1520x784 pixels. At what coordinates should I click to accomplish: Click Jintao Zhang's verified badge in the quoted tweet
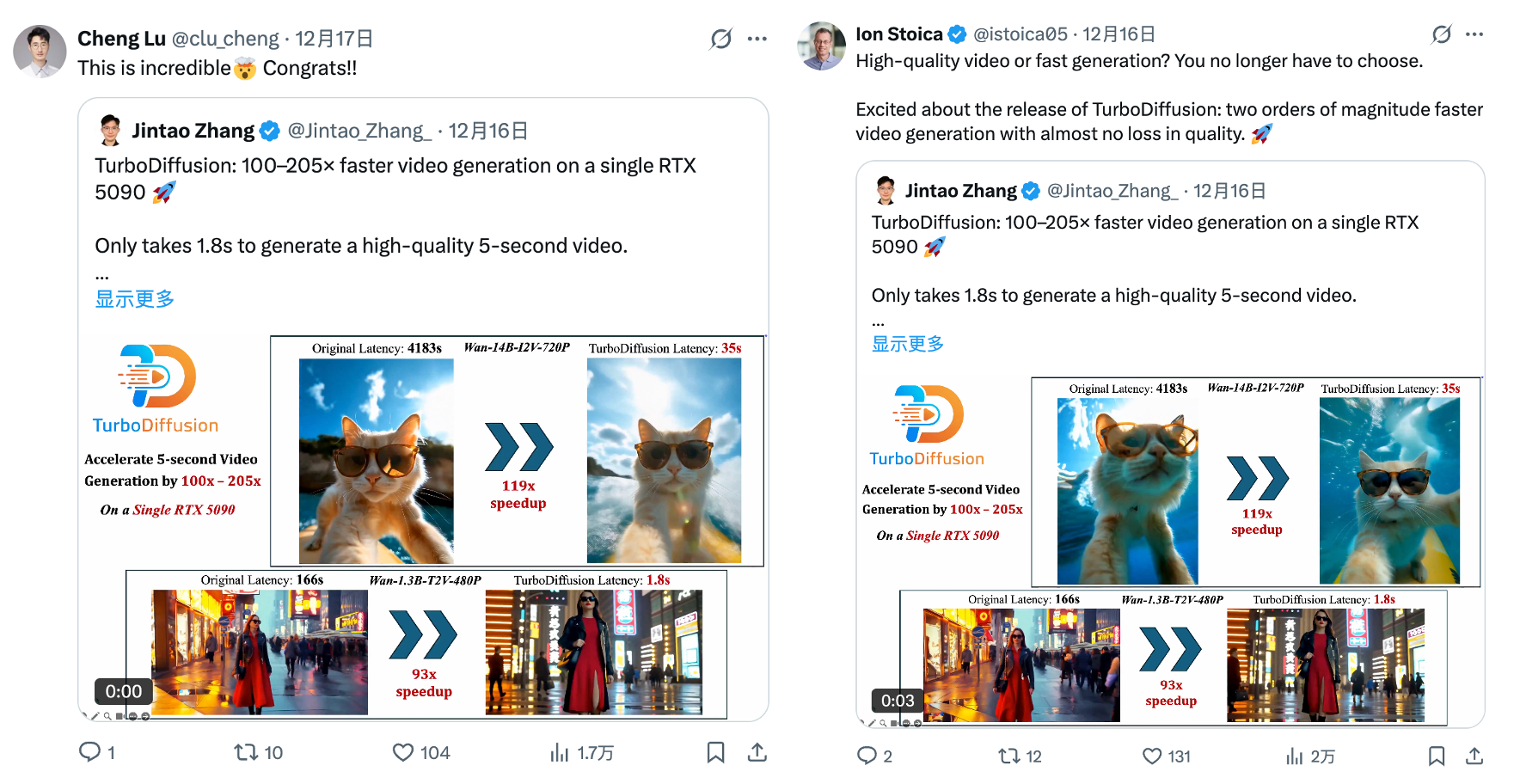click(x=268, y=131)
